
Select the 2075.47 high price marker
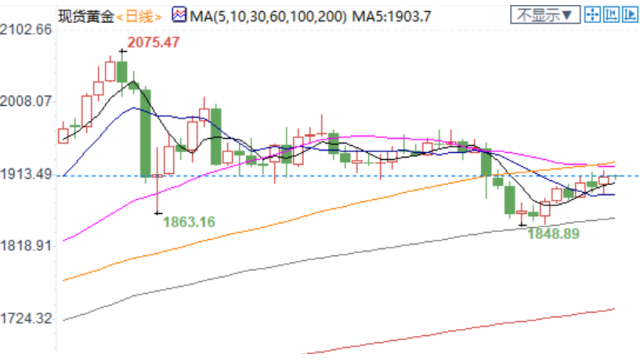pos(153,42)
